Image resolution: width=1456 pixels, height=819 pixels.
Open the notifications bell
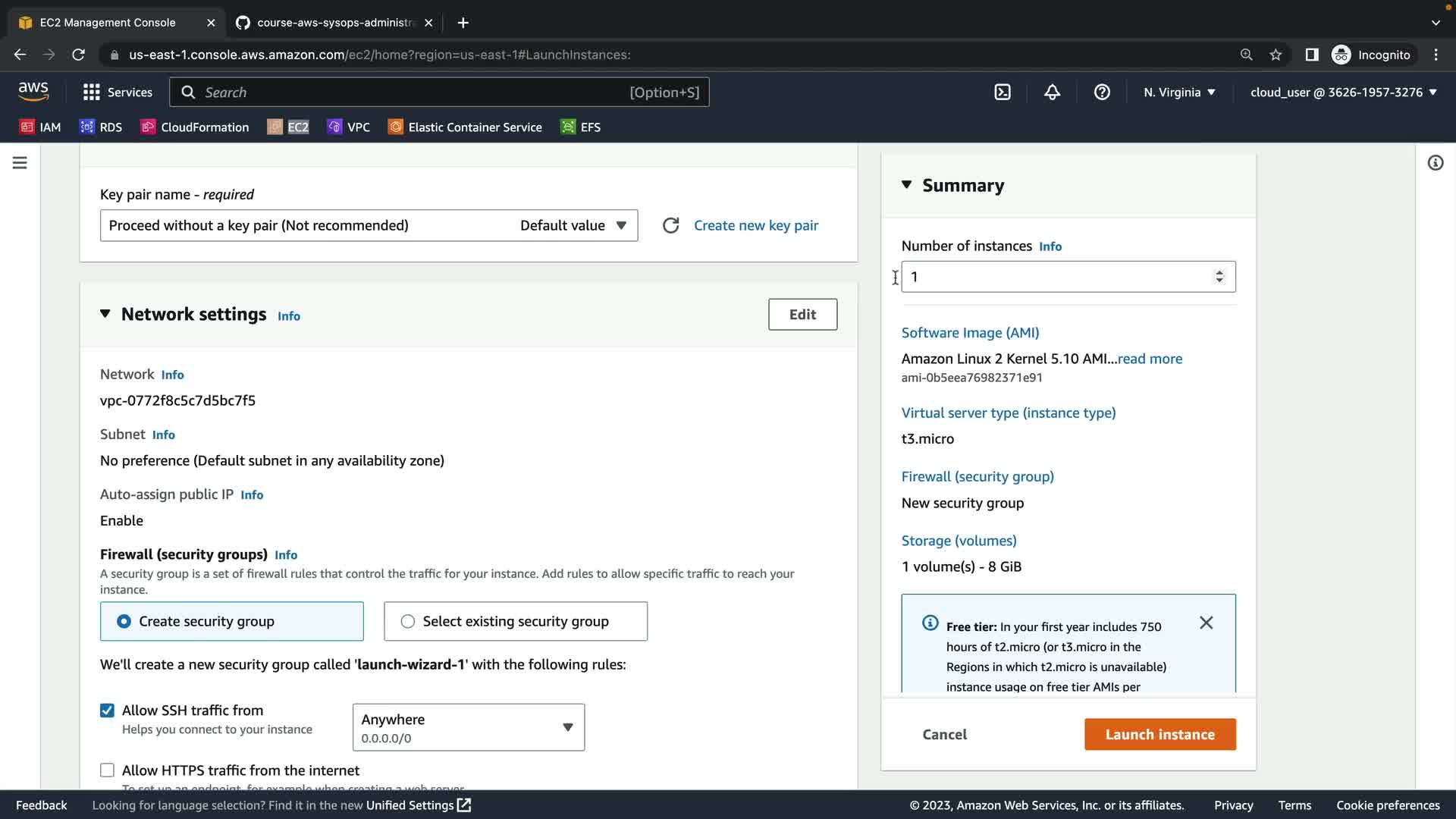(x=1052, y=93)
